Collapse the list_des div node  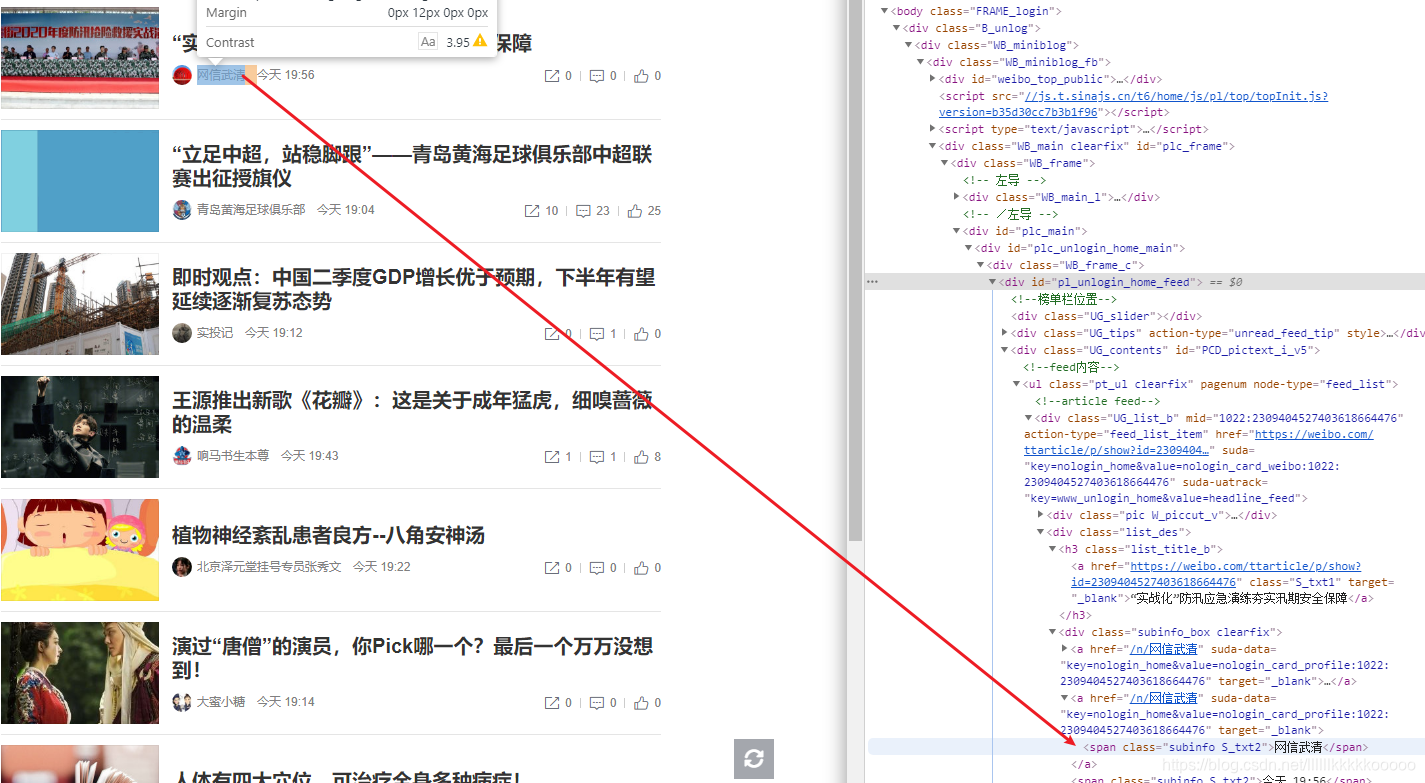[x=1040, y=532]
